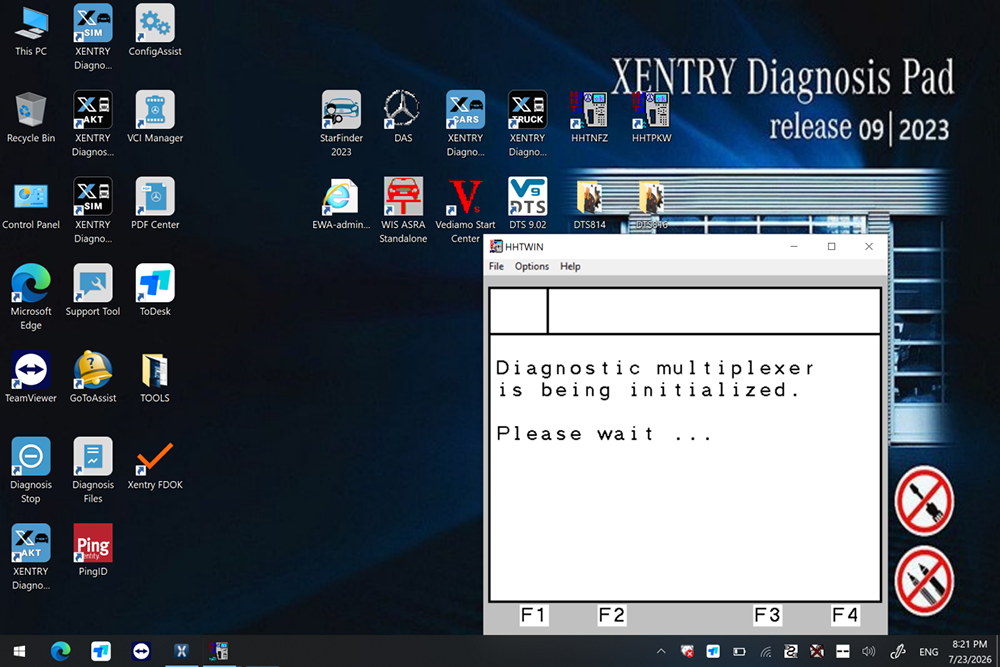Open XENTRY Diagnosis AKT truck icon beside Recycle Bin
This screenshot has width=1000, height=667.
pyautogui.click(x=92, y=124)
